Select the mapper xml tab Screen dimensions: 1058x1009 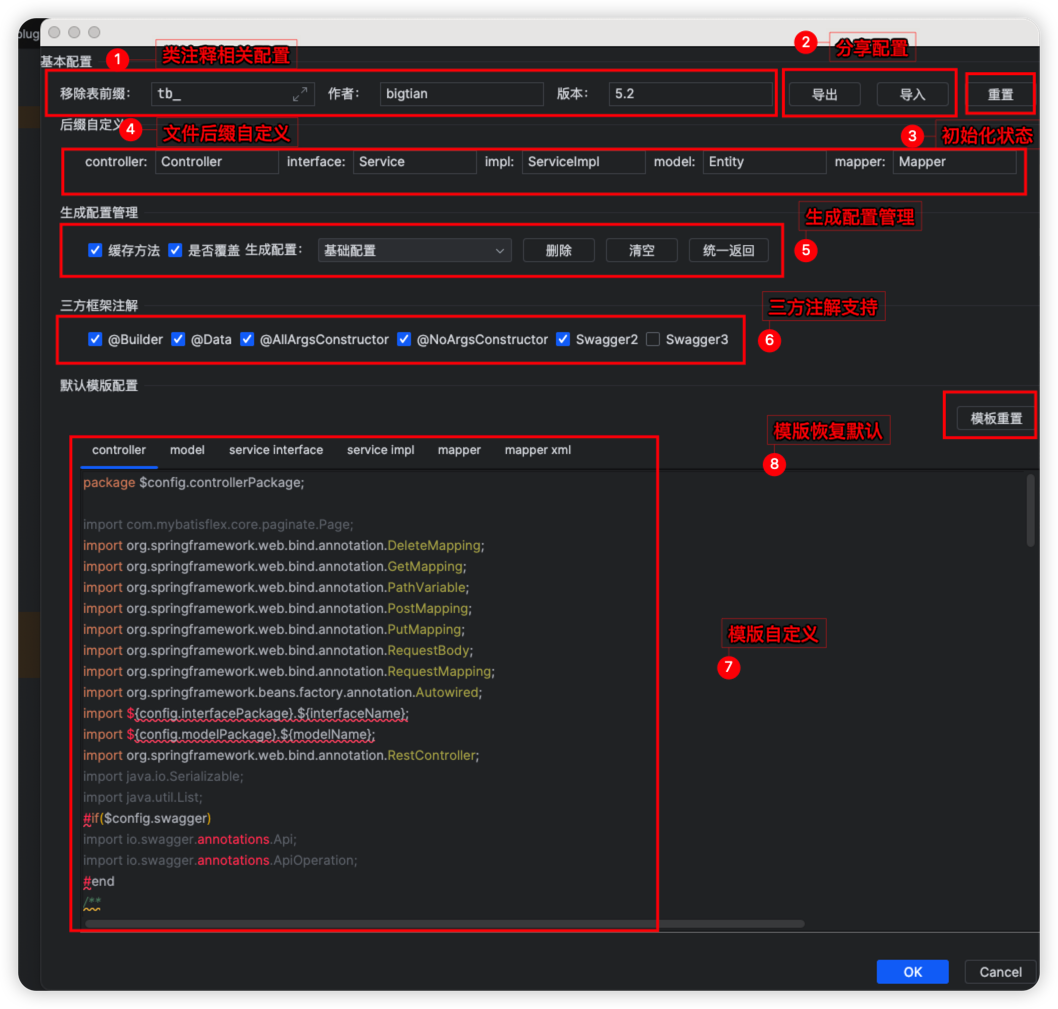point(538,450)
